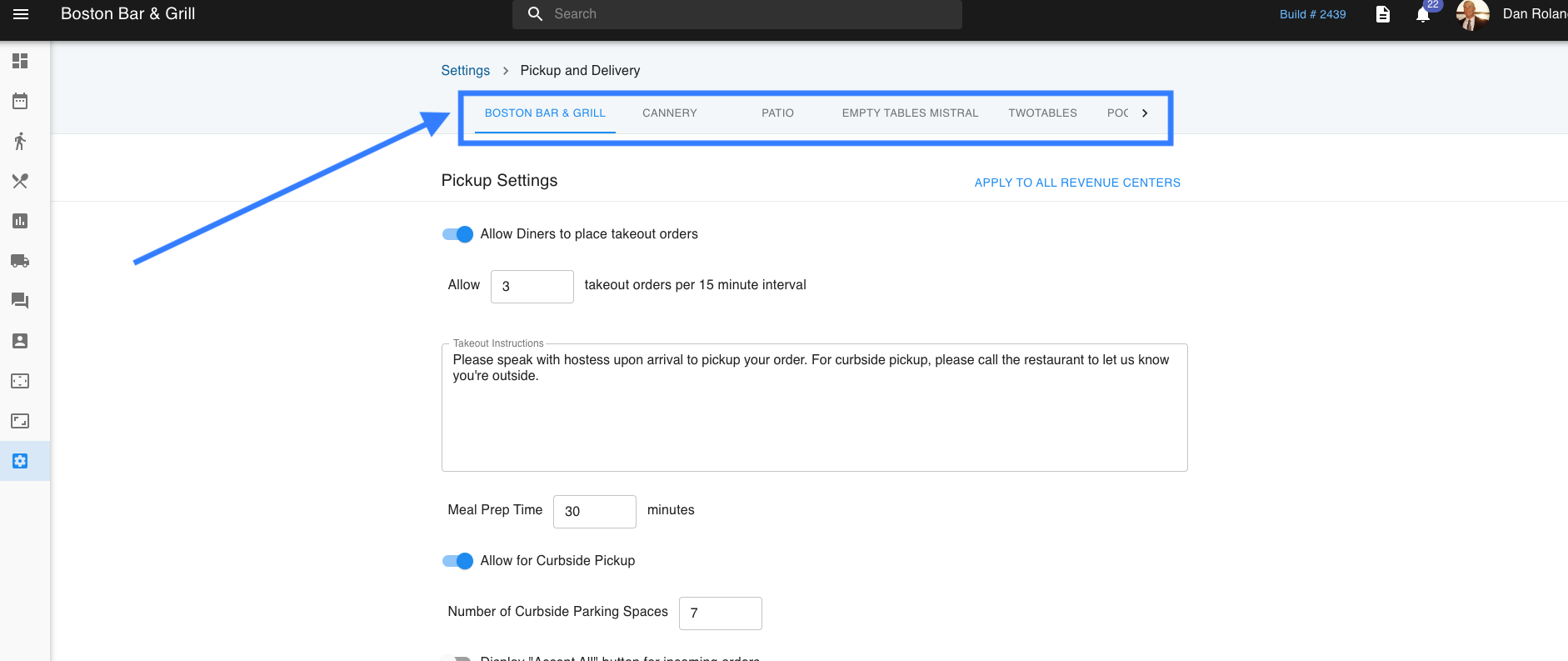Select the Patio tab
This screenshot has height=661, width=1568.
point(777,113)
